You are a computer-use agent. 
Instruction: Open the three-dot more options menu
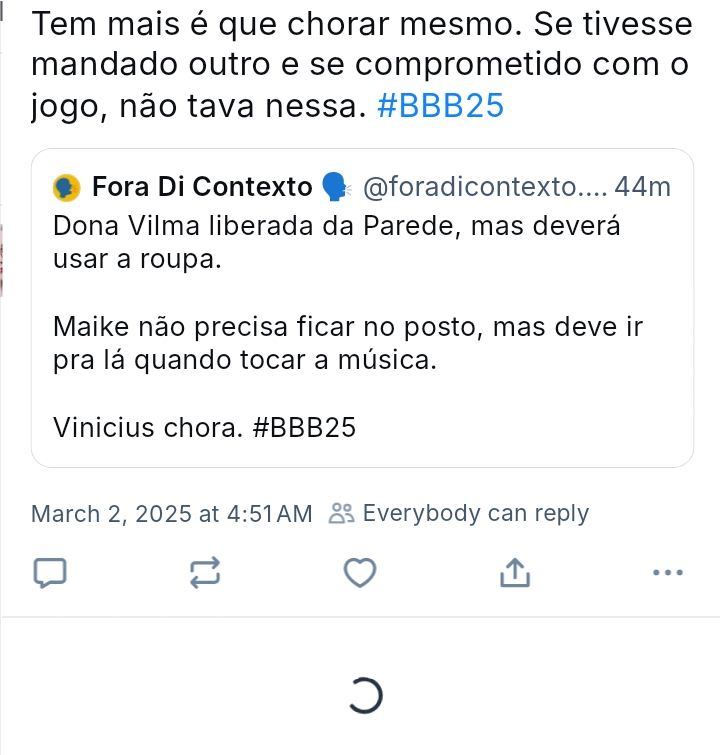pyautogui.click(x=667, y=573)
